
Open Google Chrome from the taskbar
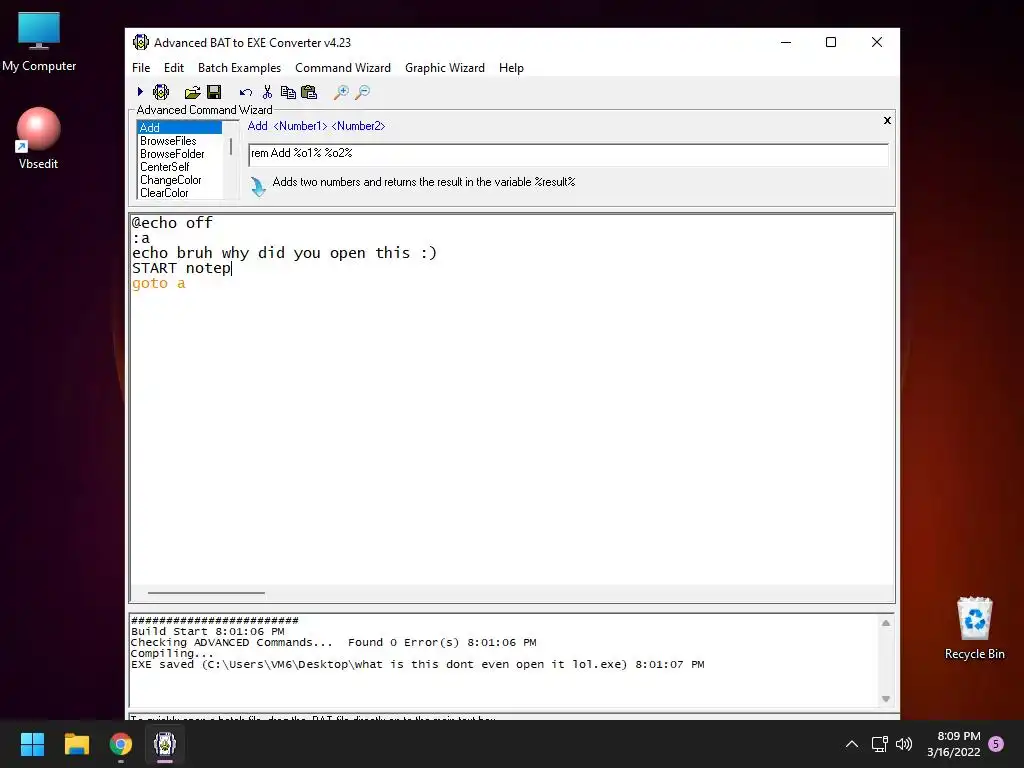(x=121, y=744)
